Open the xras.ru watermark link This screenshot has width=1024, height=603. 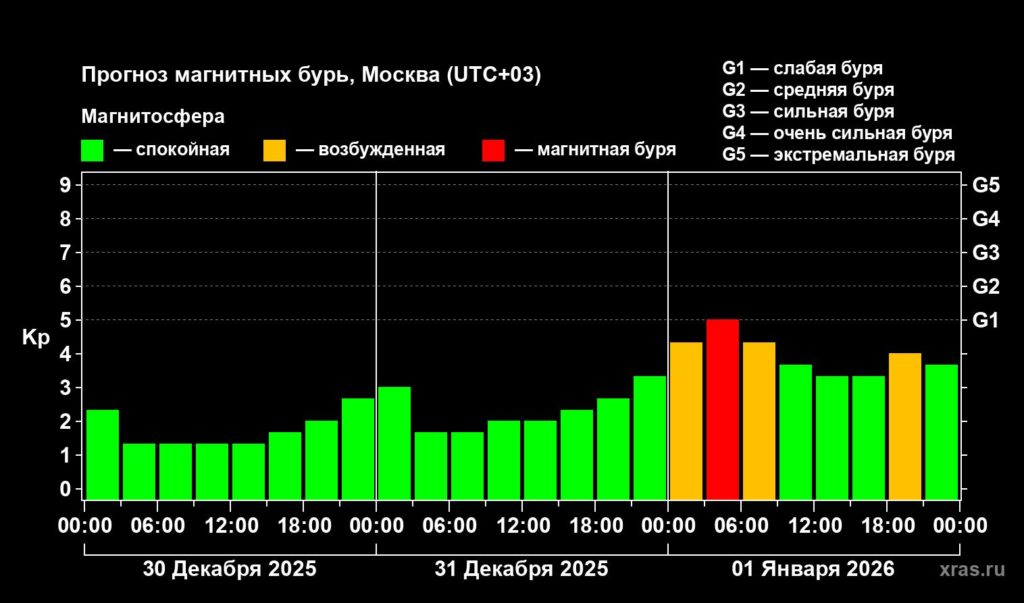tap(972, 570)
